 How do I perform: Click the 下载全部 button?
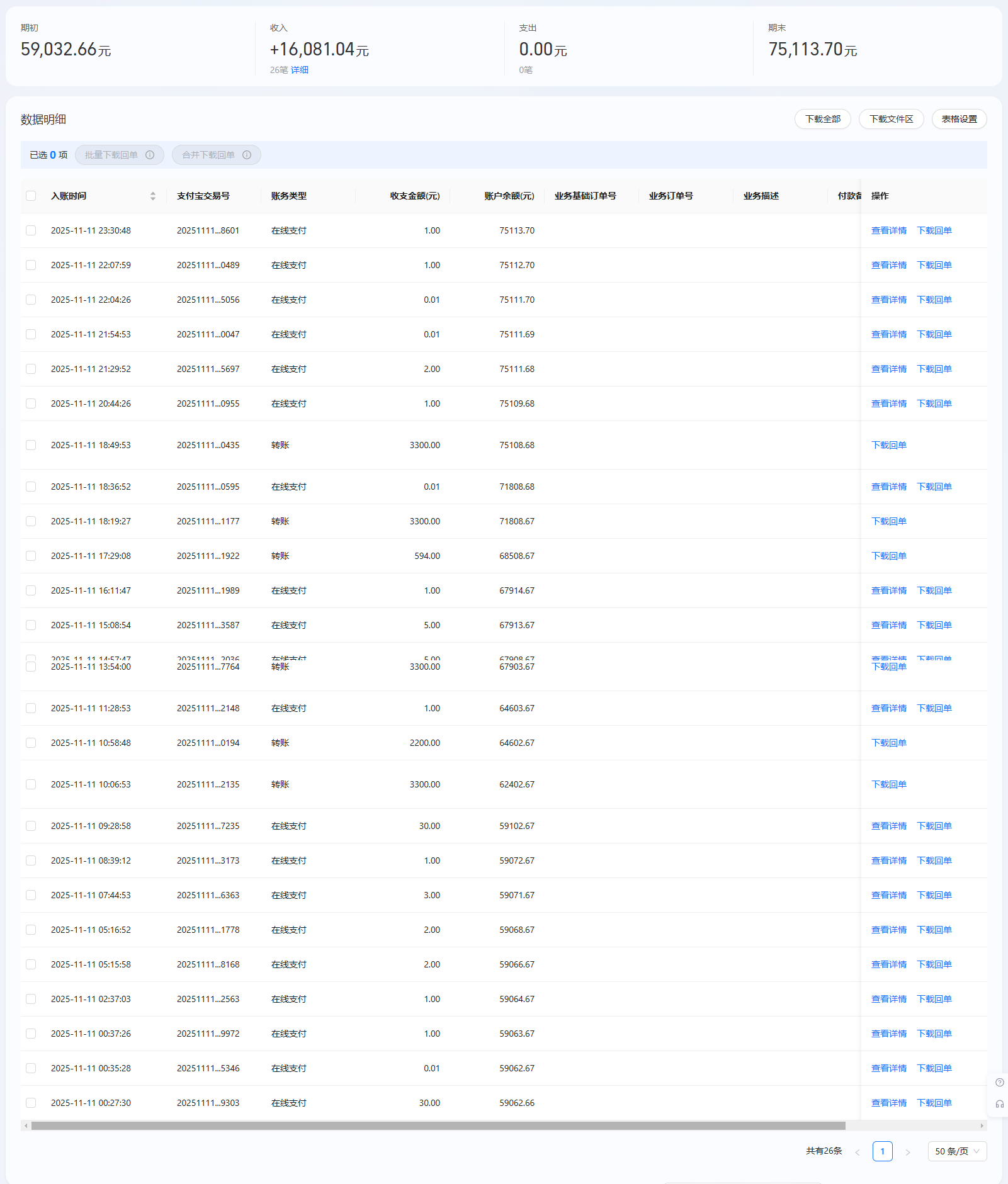tap(822, 119)
